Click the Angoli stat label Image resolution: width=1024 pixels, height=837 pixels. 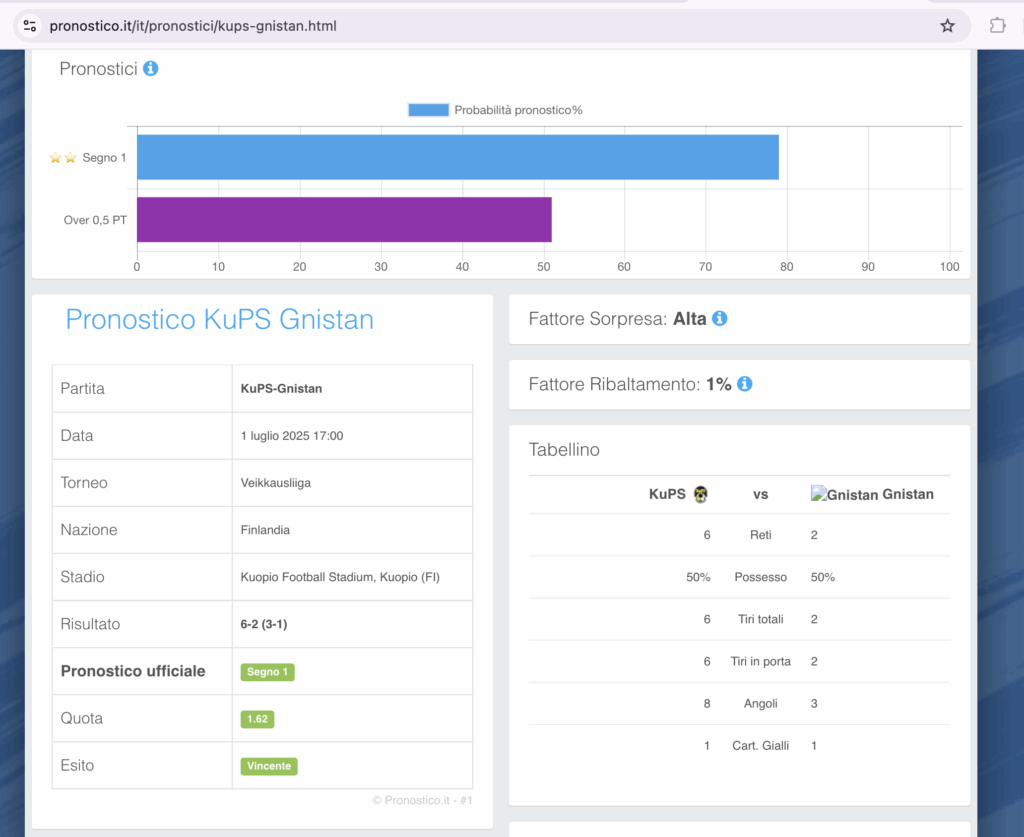(761, 704)
